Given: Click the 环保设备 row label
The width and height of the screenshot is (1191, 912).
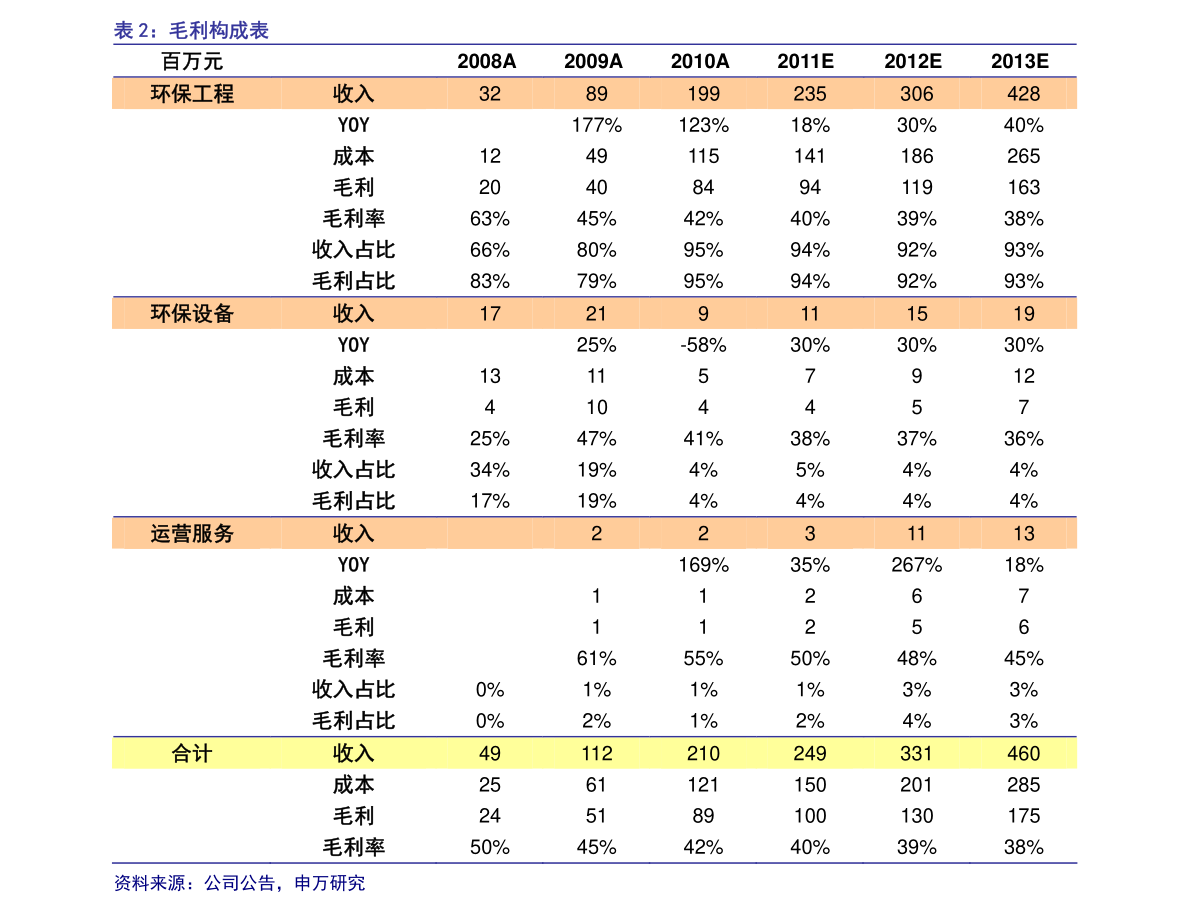Looking at the screenshot, I should tap(192, 314).
